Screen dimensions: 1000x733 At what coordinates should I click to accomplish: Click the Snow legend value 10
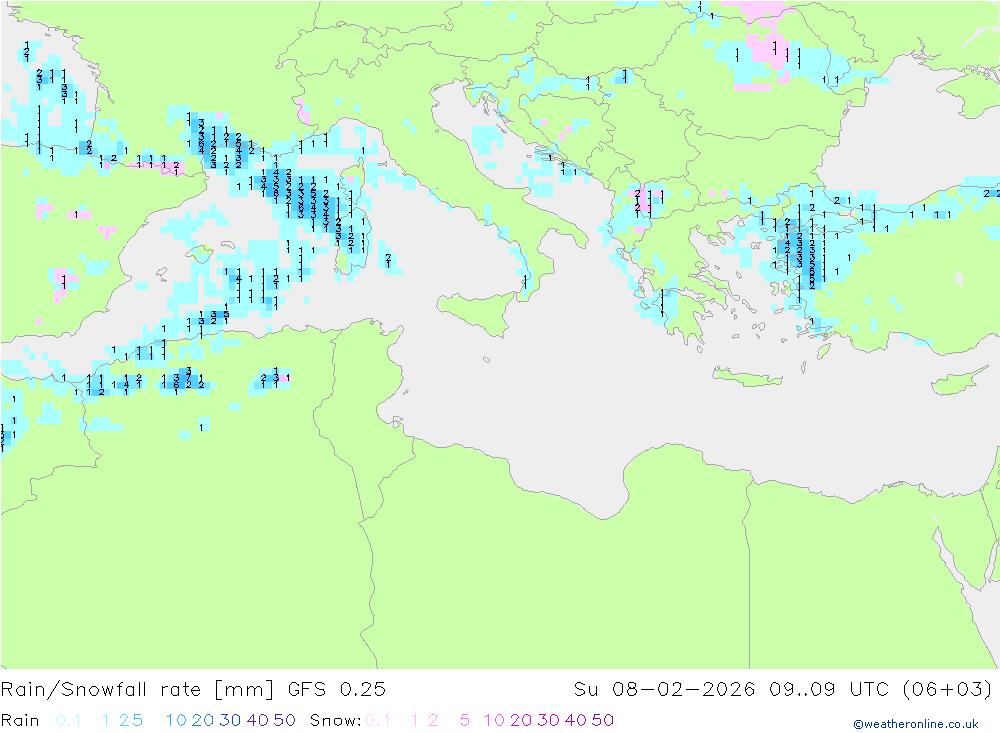coord(494,720)
